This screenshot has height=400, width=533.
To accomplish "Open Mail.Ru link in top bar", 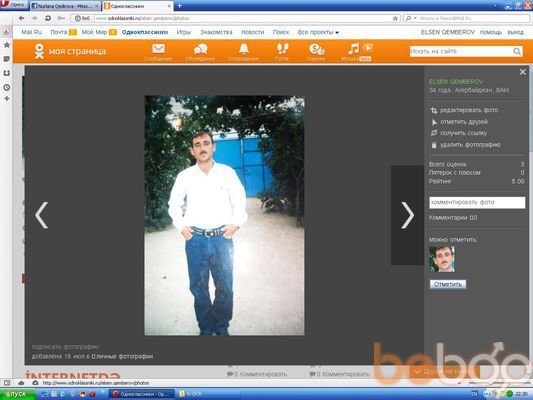I will click(x=32, y=32).
